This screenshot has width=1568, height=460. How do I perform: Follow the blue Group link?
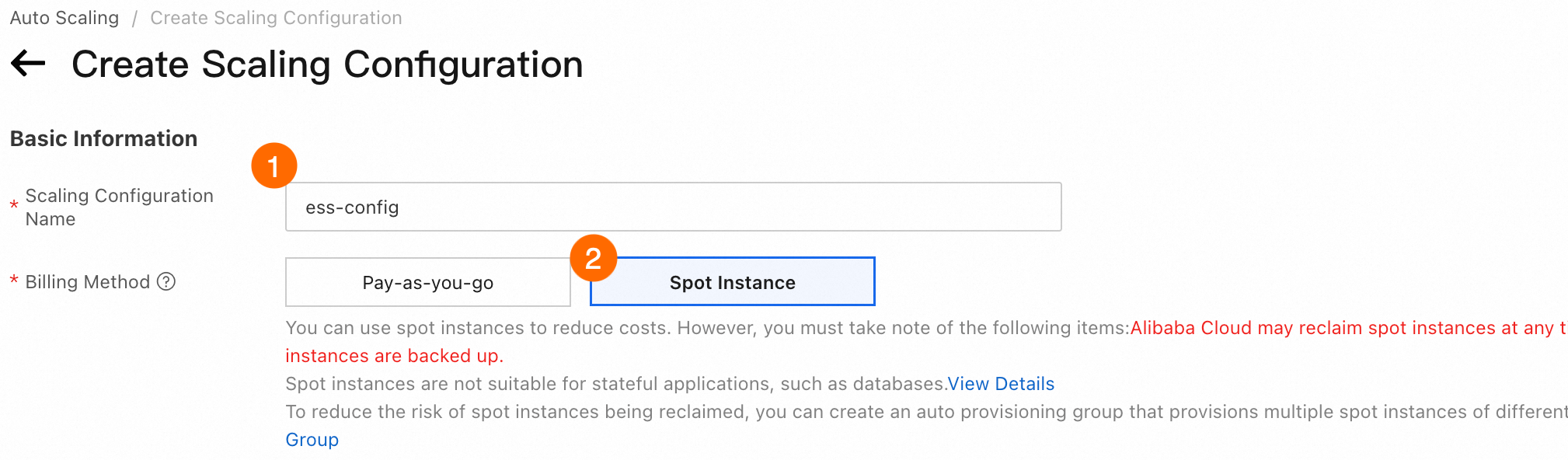312,440
